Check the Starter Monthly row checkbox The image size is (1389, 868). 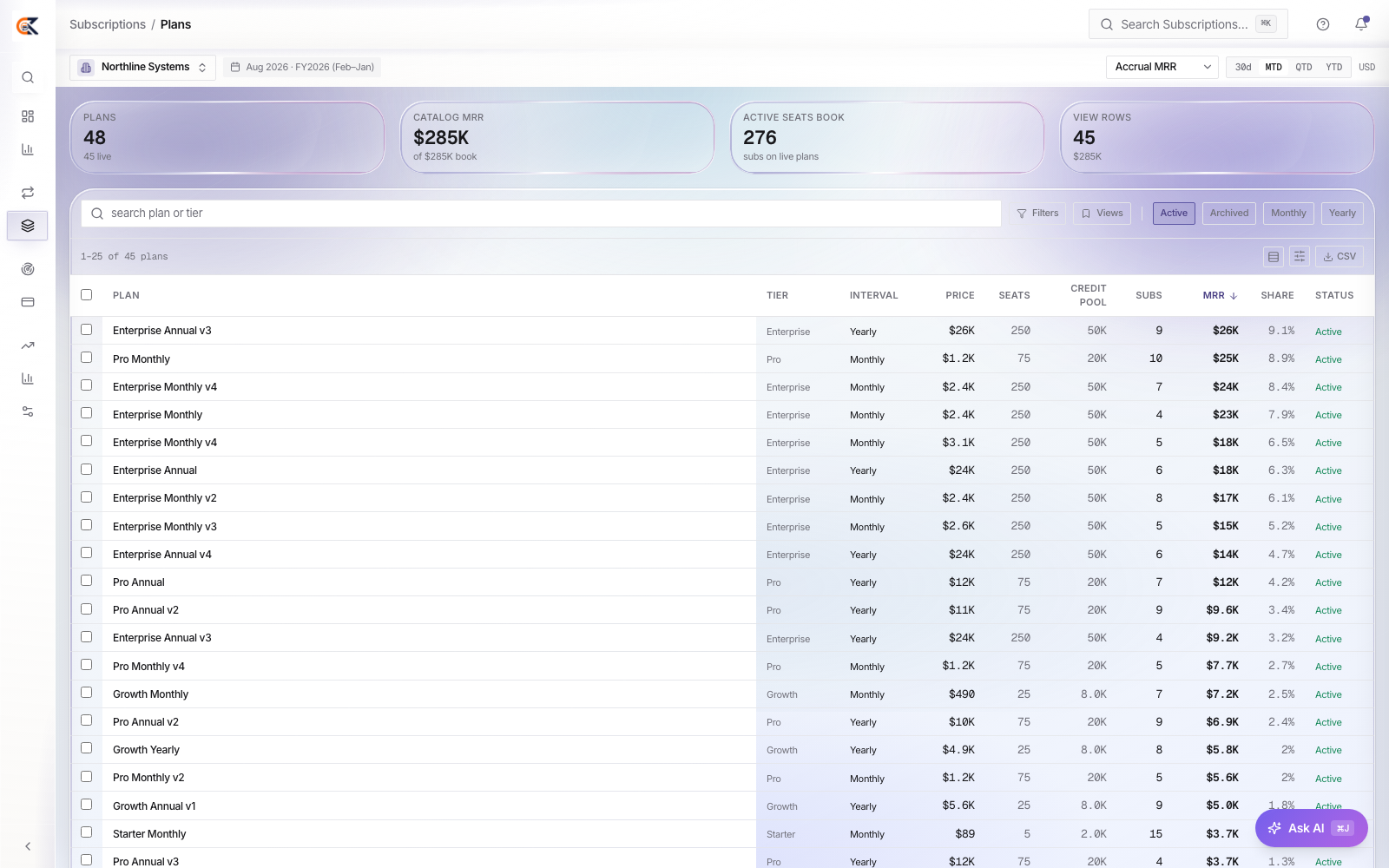pos(87,832)
